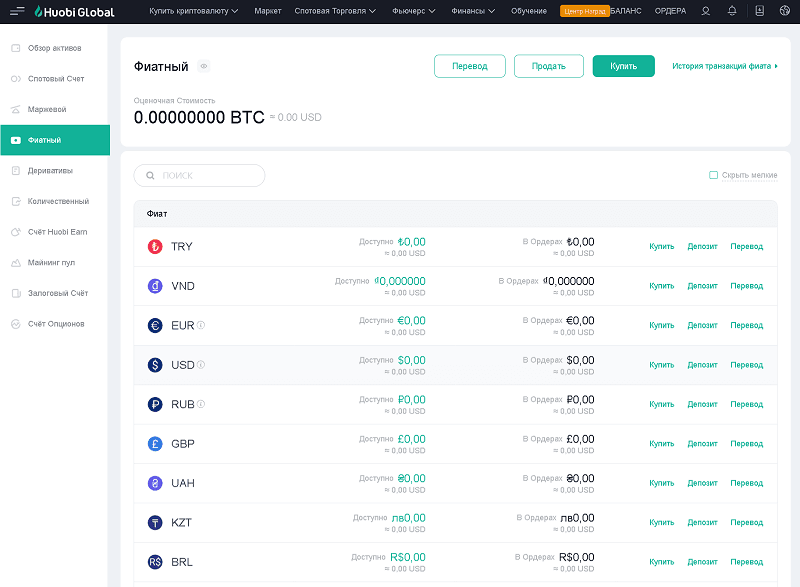Click the UAH currency icon

point(155,483)
